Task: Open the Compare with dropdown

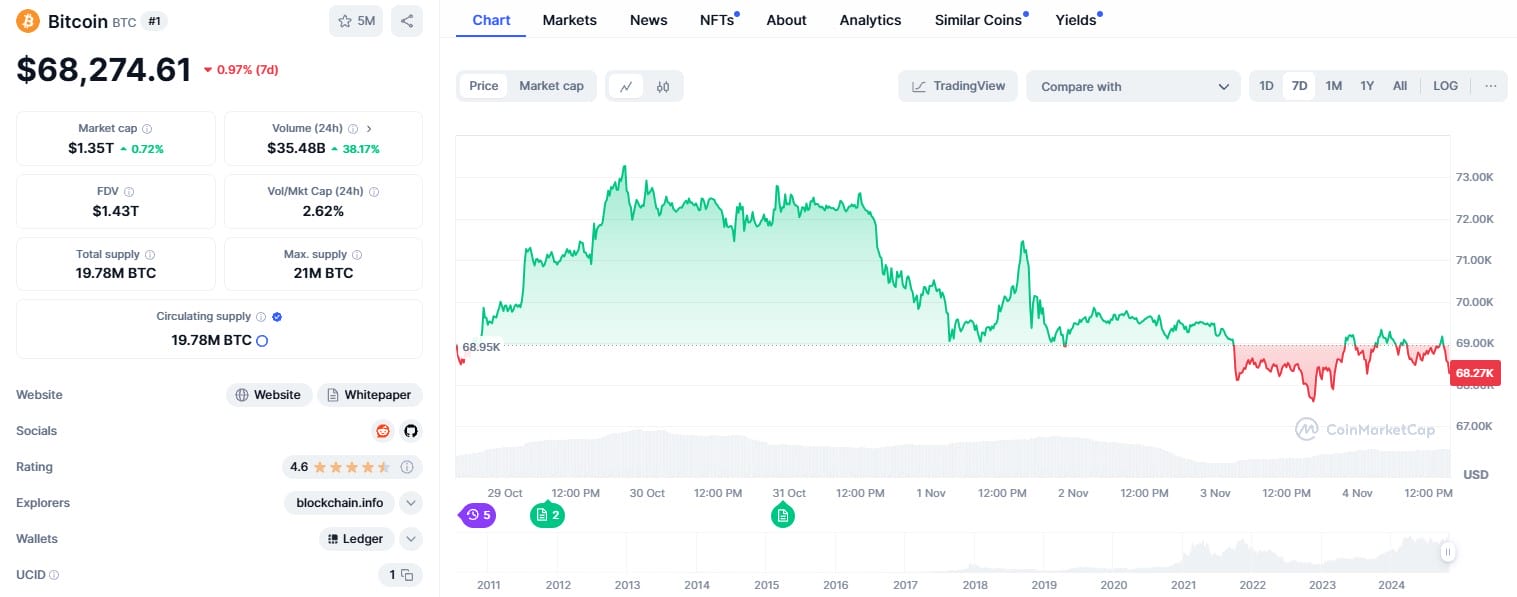Action: pos(1134,86)
